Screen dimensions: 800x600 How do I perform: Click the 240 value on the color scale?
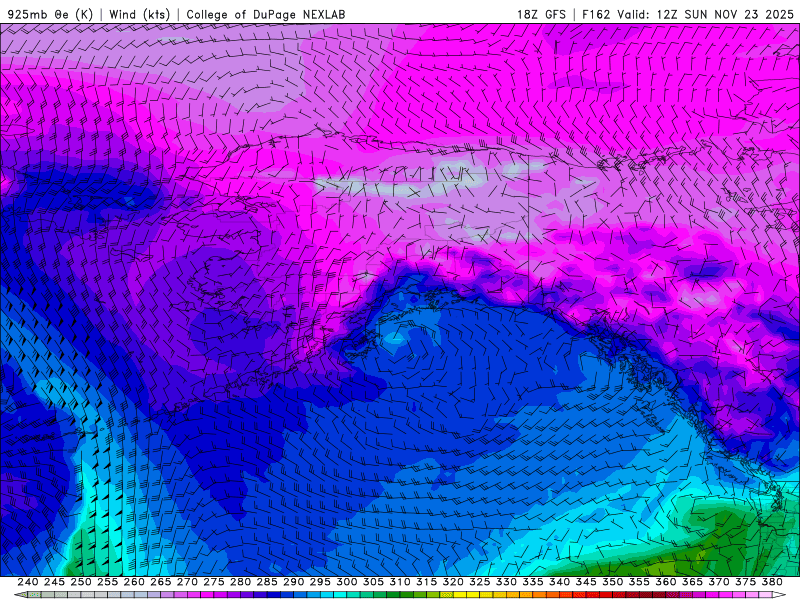(28, 582)
